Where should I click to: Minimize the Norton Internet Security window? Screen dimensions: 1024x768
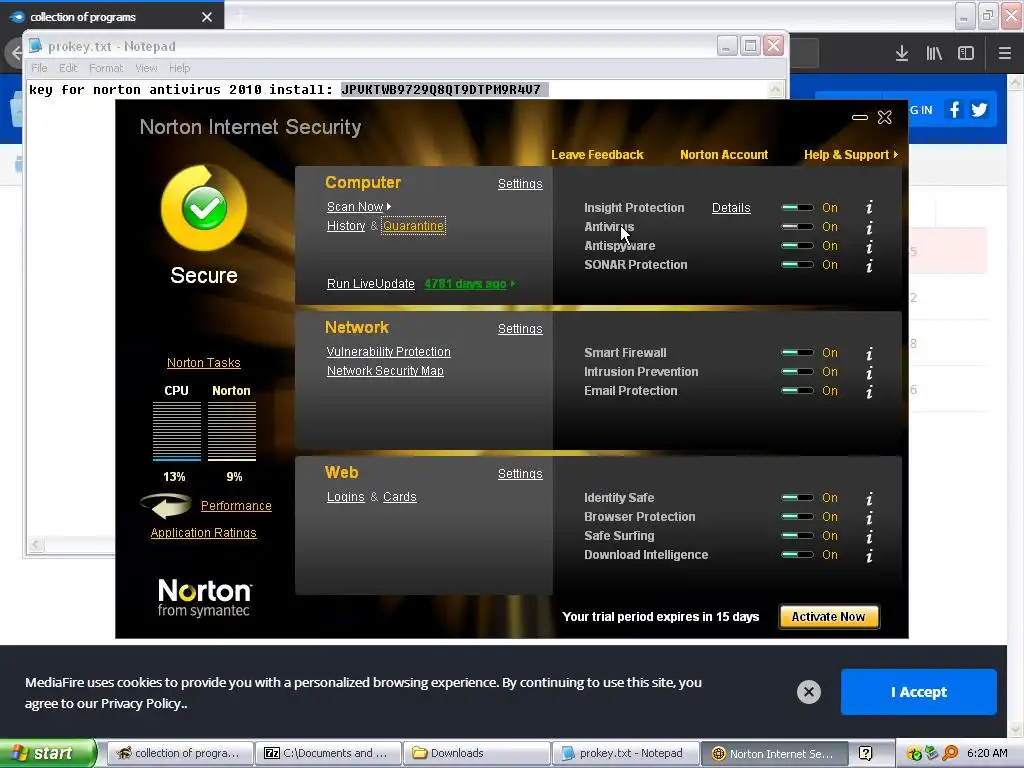(x=860, y=118)
